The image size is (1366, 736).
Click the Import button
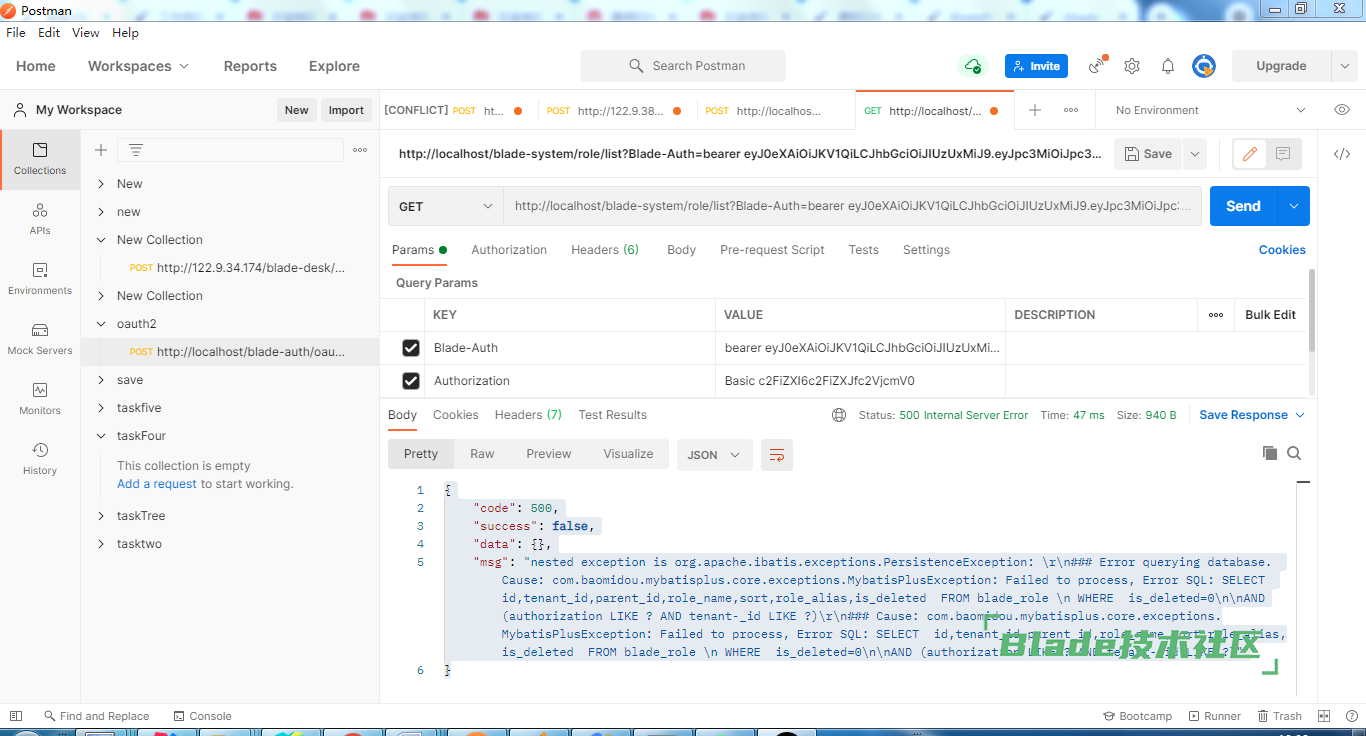346,110
